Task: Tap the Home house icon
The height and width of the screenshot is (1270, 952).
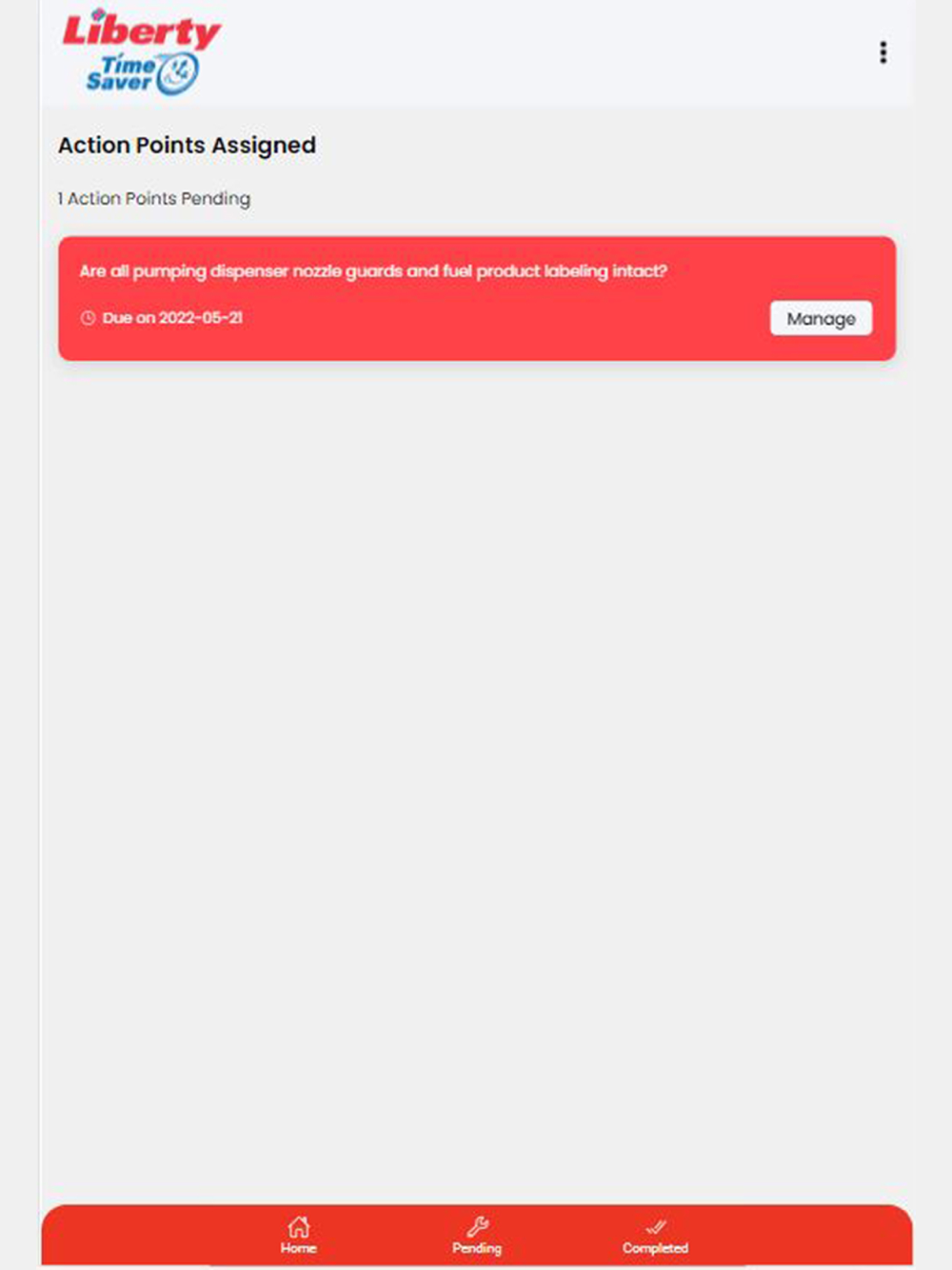Action: [299, 1226]
